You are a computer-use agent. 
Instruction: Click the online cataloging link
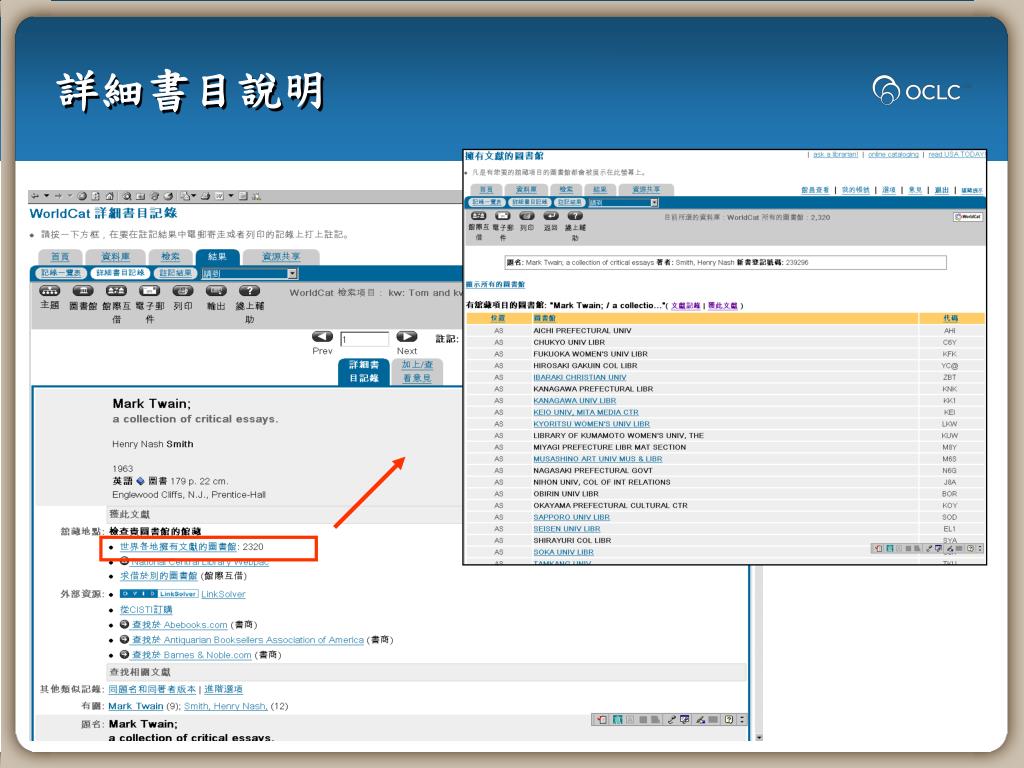pos(893,155)
